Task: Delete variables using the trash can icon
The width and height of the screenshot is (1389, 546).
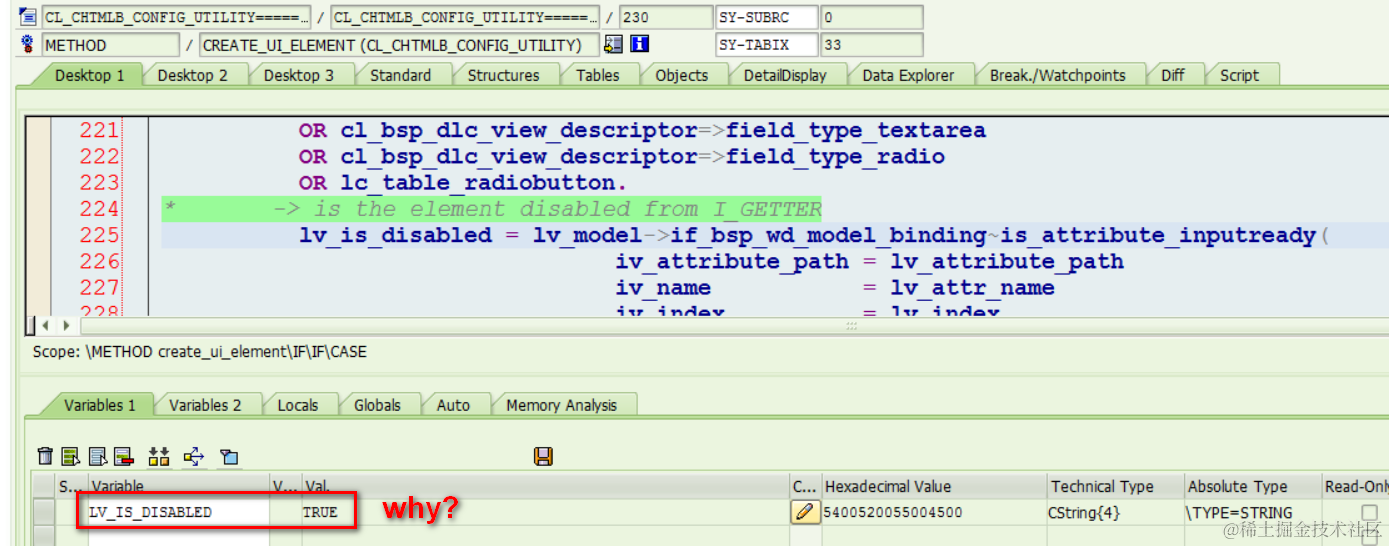Action: tap(44, 456)
